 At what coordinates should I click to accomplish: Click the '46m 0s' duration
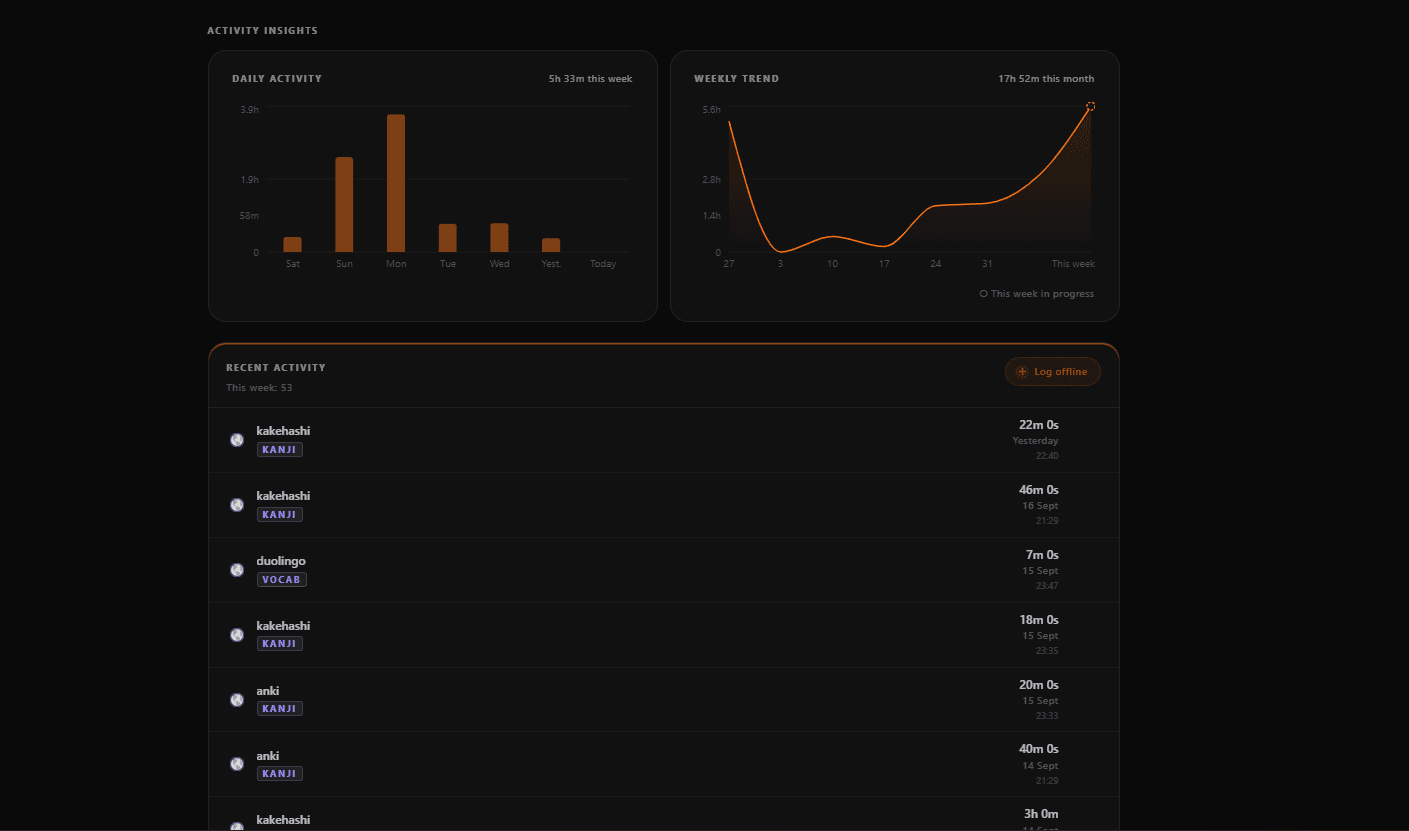coord(1039,490)
